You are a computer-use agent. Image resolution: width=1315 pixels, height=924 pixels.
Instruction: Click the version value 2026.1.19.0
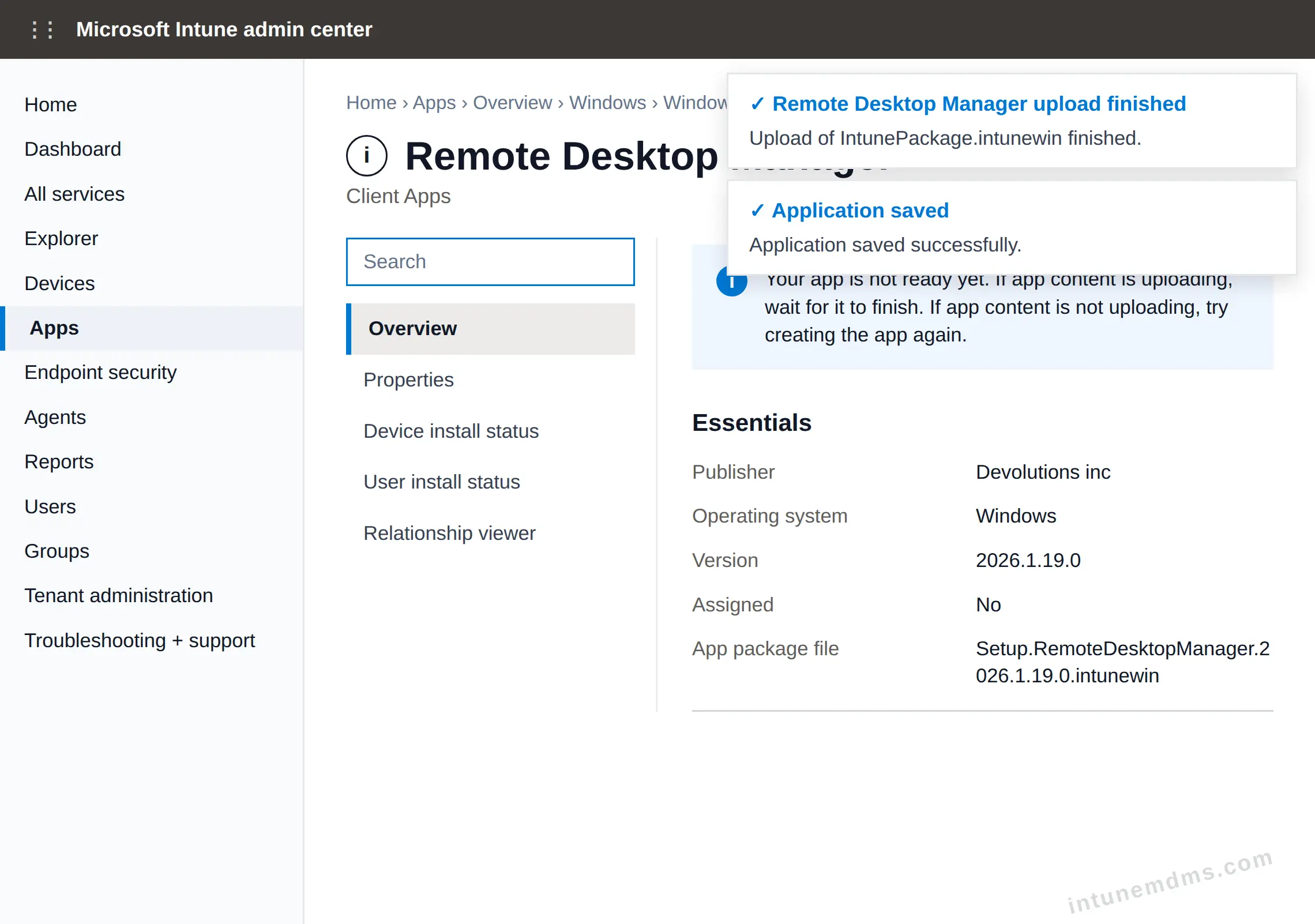[x=1028, y=561]
